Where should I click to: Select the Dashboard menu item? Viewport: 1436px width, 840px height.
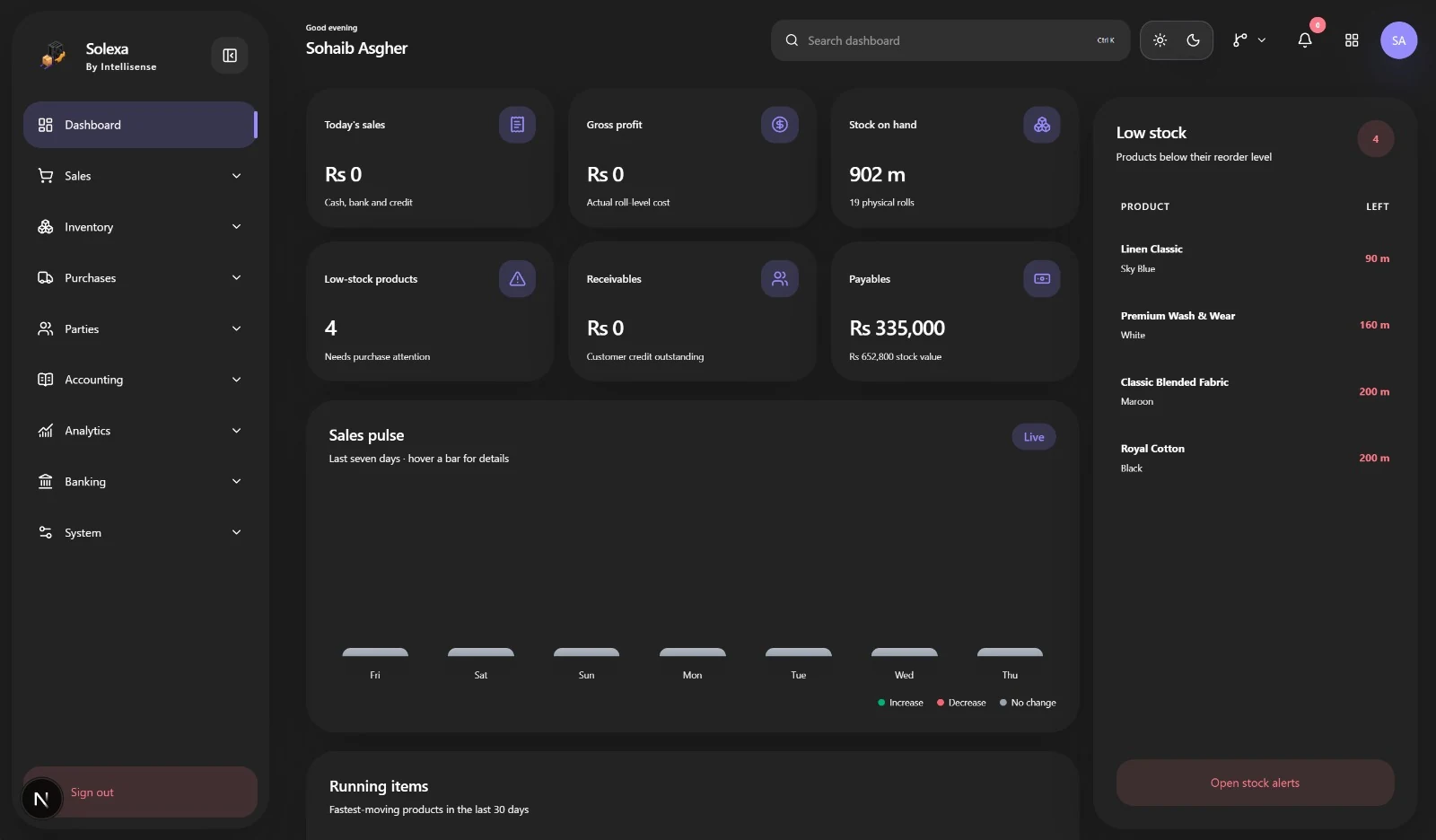point(140,125)
